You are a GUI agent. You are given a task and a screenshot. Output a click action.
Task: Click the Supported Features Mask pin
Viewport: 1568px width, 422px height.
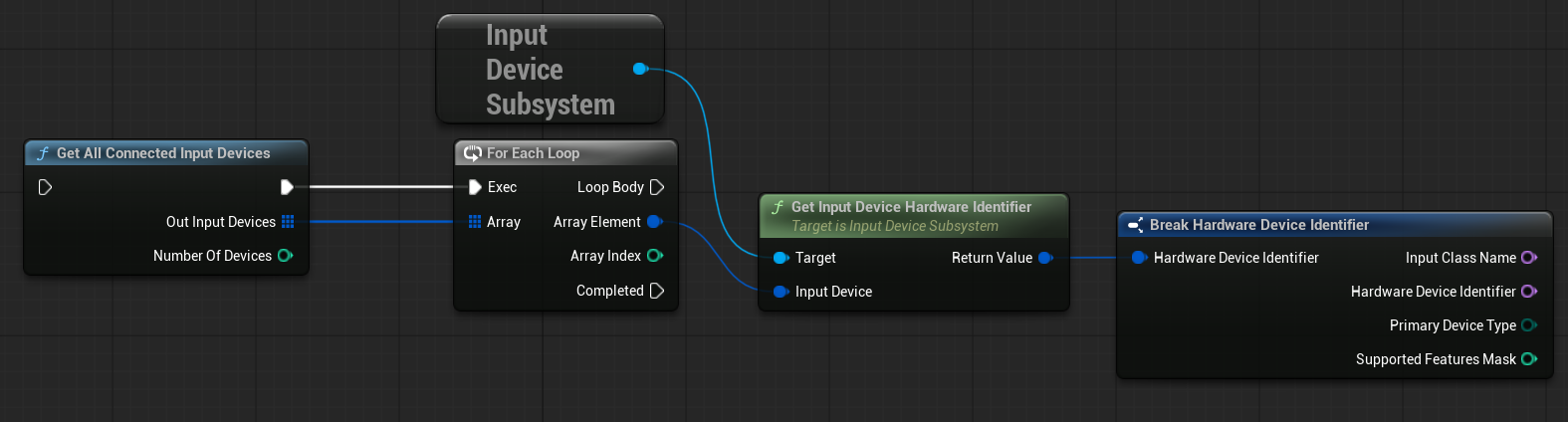tap(1528, 359)
